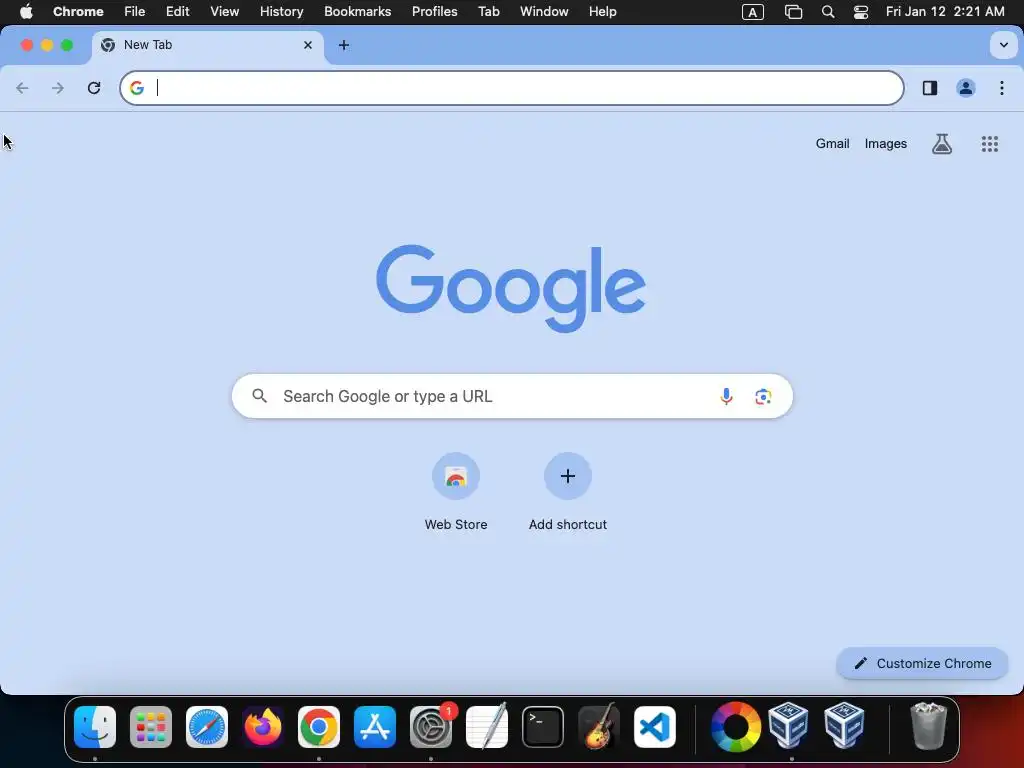The width and height of the screenshot is (1024, 768).
Task: Open the Apple menu
Action: [x=26, y=12]
